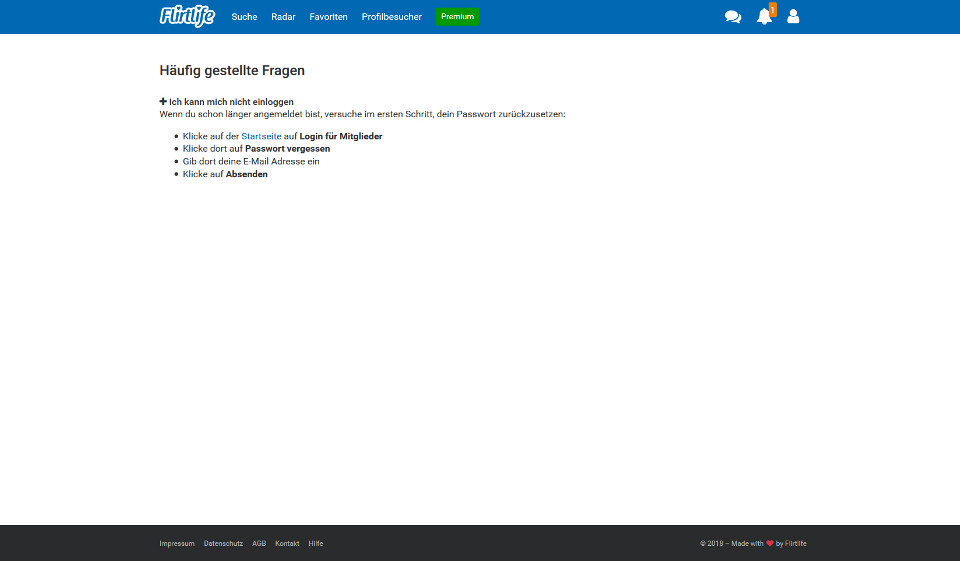Click the plus icon beside login question
Image resolution: width=960 pixels, height=561 pixels.
pyautogui.click(x=163, y=102)
